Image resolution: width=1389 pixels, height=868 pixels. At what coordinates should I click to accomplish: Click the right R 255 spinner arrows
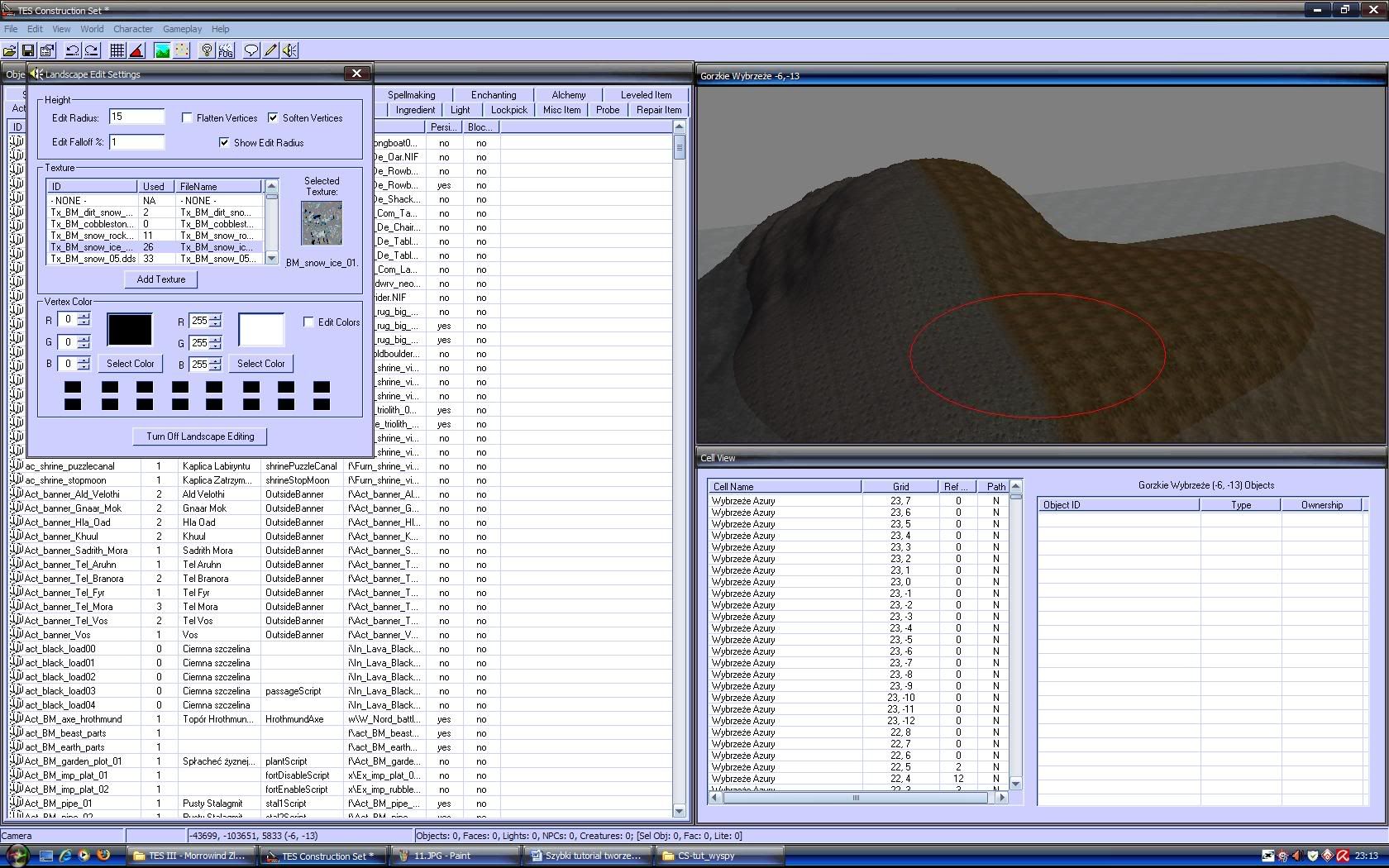(216, 321)
